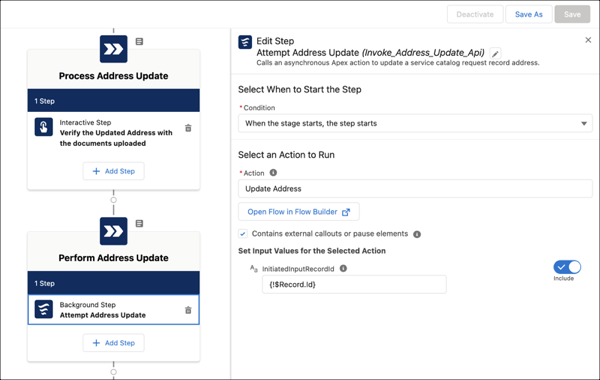Click the Interactive Step hand icon
The image size is (600, 380).
(x=44, y=127)
